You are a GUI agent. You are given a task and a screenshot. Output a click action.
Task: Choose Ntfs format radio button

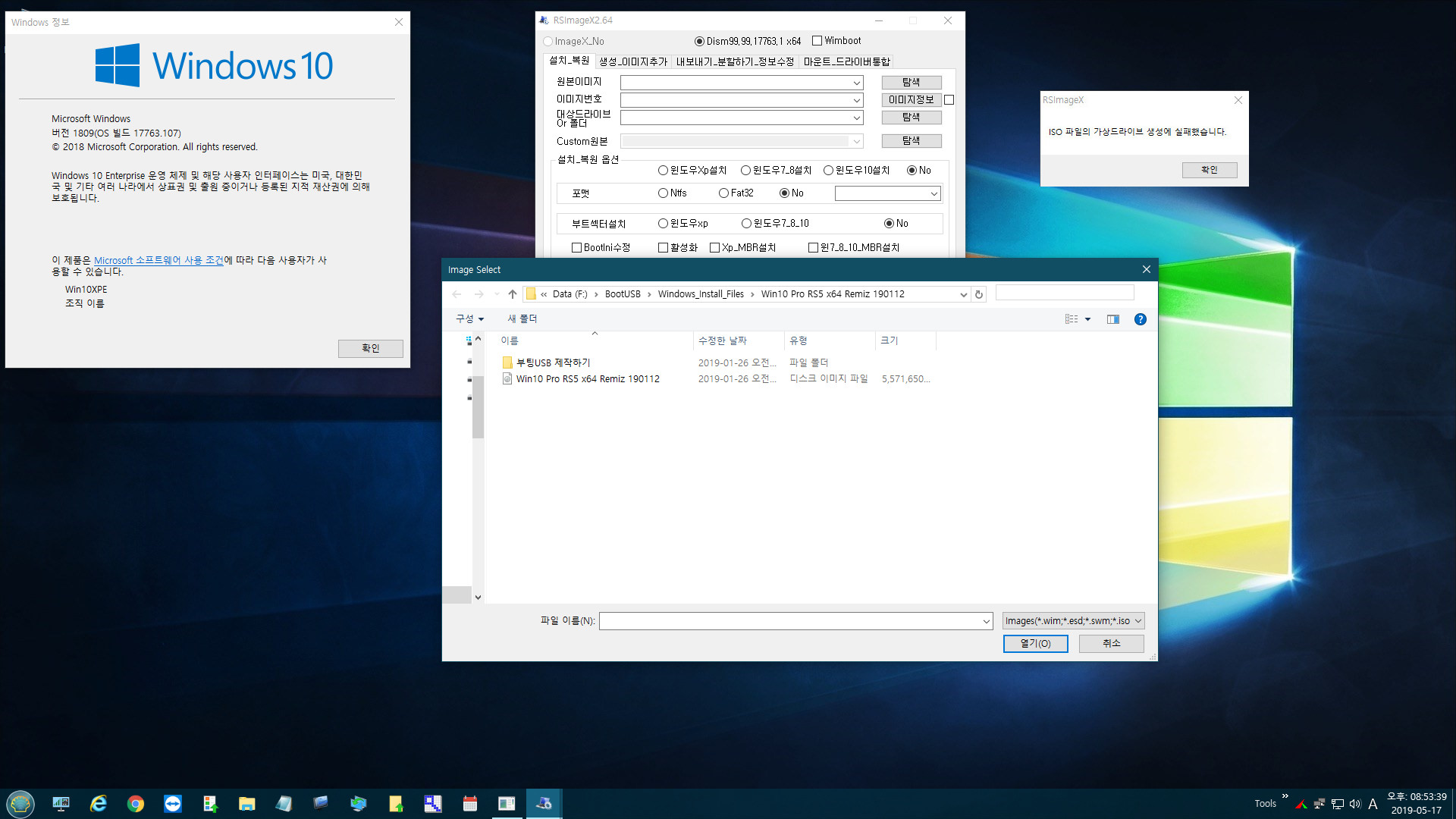[673, 193]
